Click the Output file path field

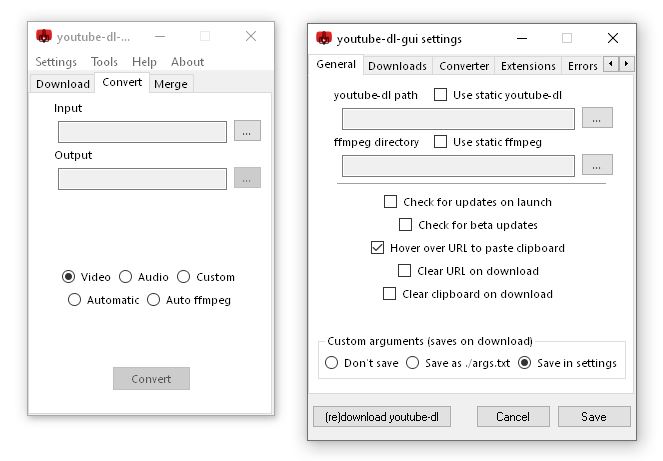pos(142,179)
